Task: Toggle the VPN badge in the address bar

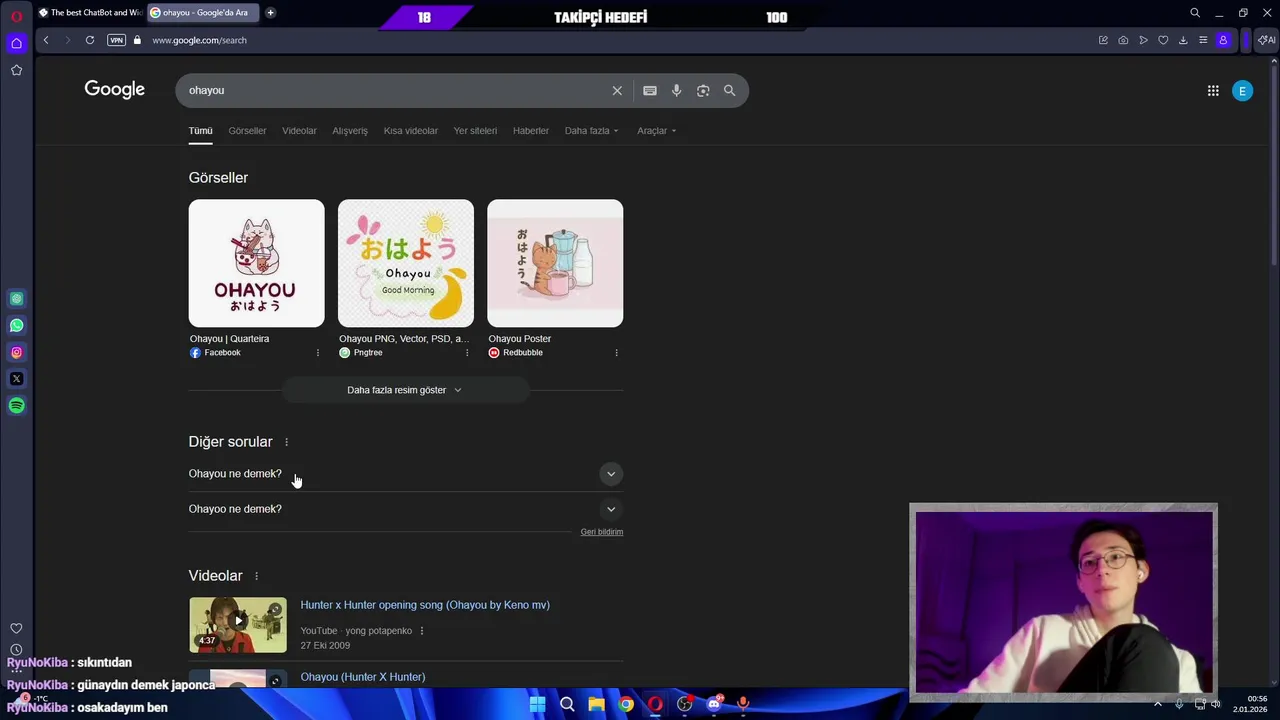Action: [116, 40]
